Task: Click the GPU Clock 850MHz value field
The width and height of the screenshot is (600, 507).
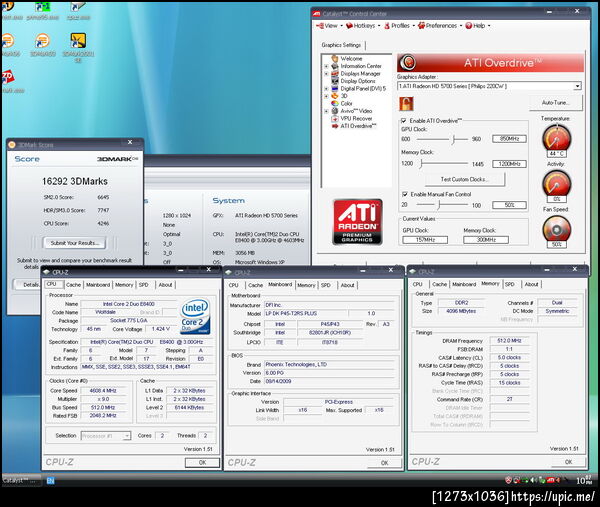Action: pyautogui.click(x=509, y=139)
